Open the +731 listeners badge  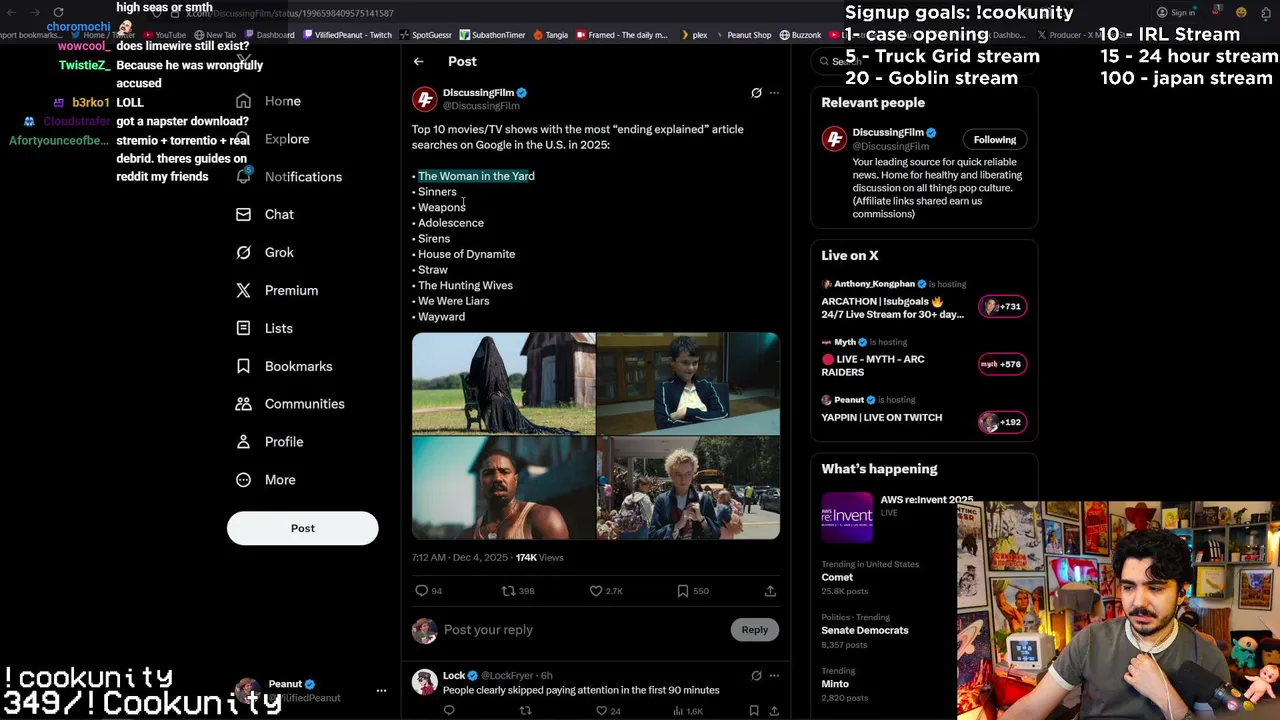point(1002,306)
